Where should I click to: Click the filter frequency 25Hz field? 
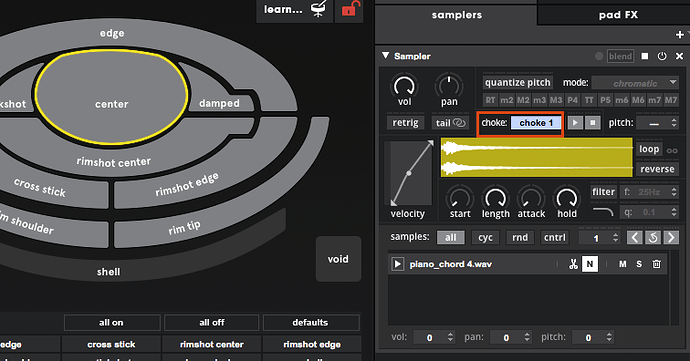649,192
